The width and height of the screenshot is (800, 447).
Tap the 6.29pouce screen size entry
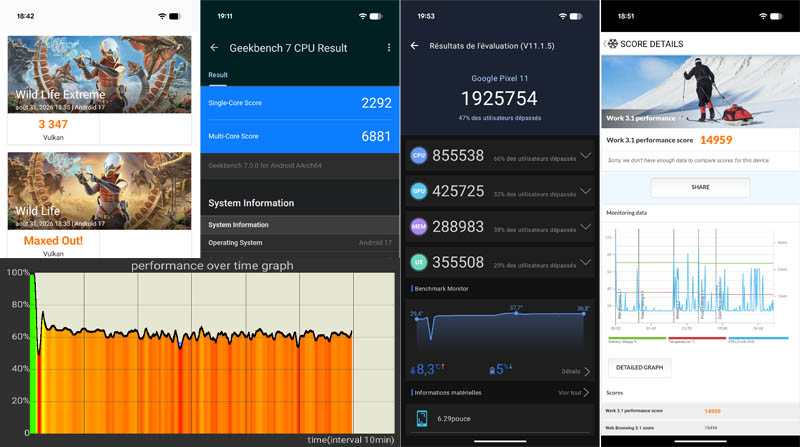tap(454, 418)
